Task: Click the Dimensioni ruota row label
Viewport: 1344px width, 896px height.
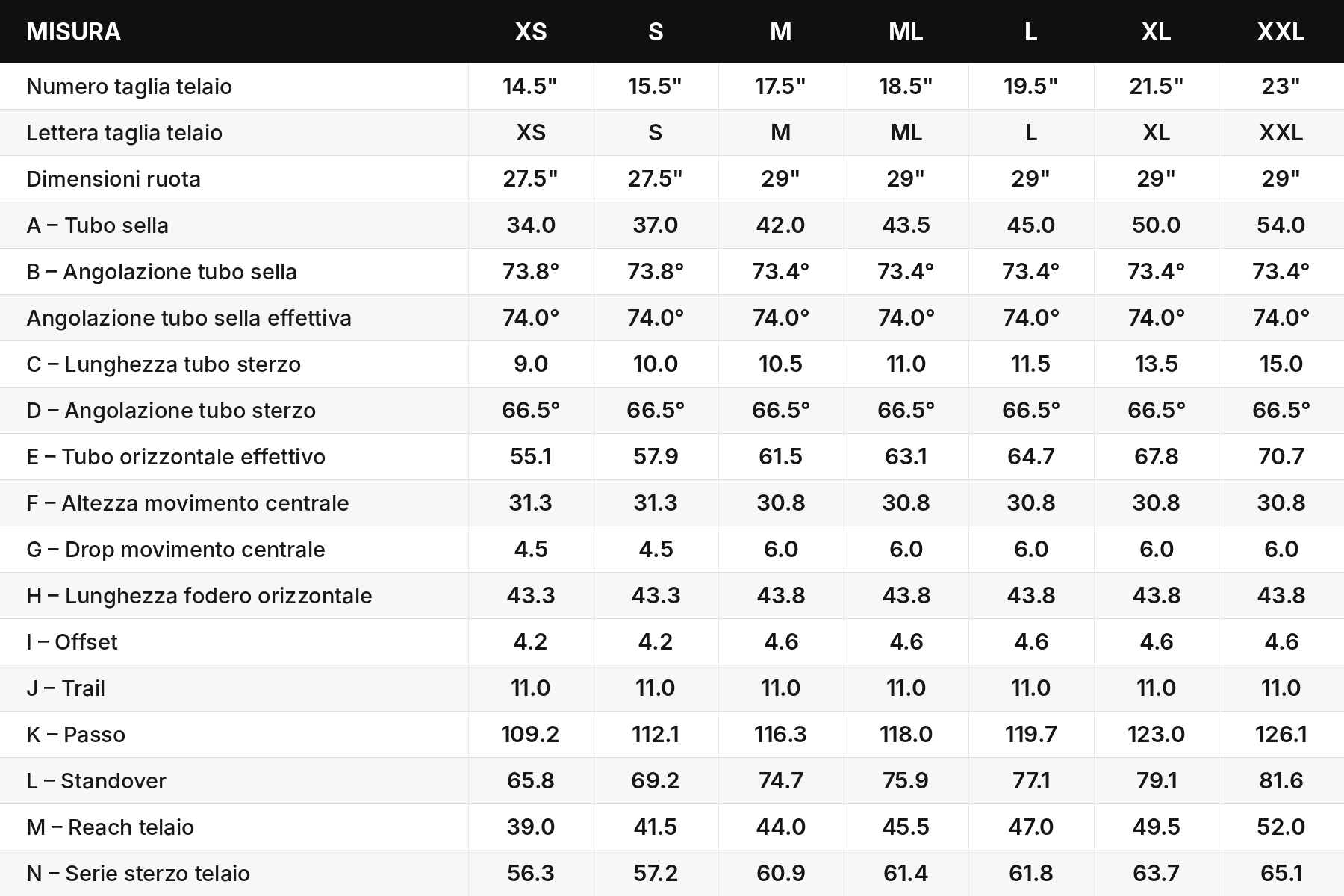Action: coord(113,179)
